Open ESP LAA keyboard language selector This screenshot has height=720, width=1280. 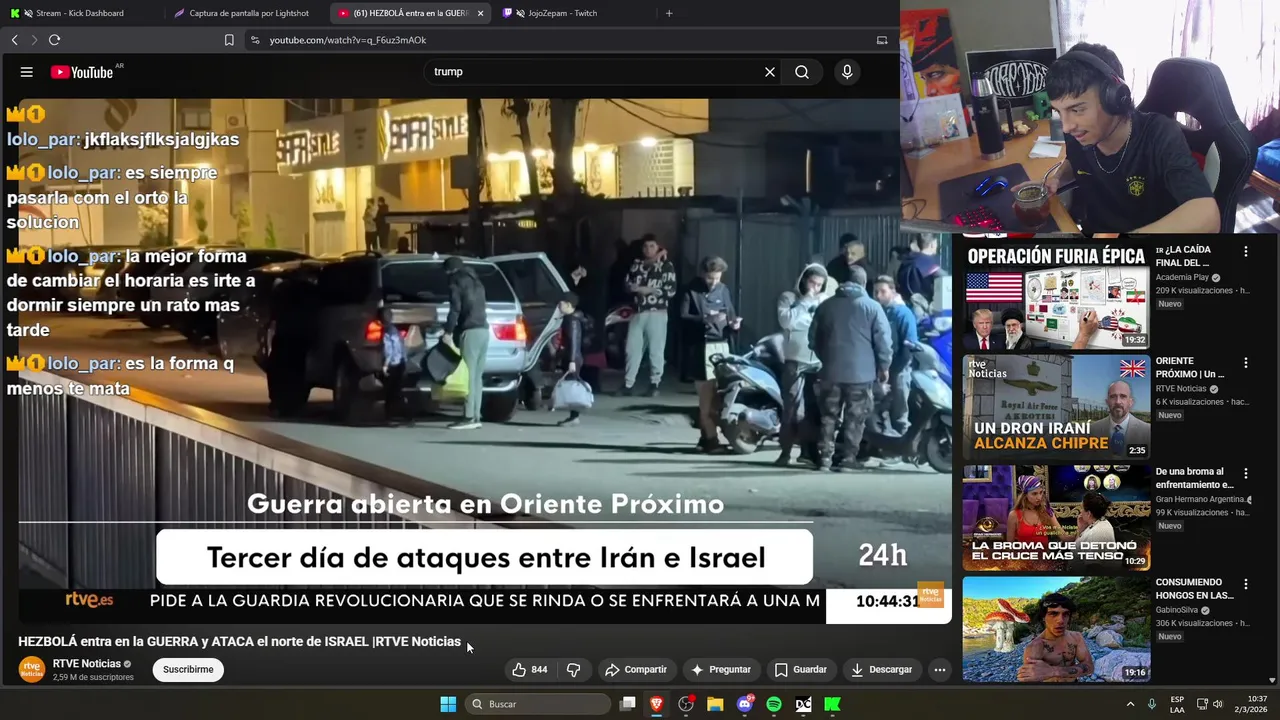[x=1177, y=704]
